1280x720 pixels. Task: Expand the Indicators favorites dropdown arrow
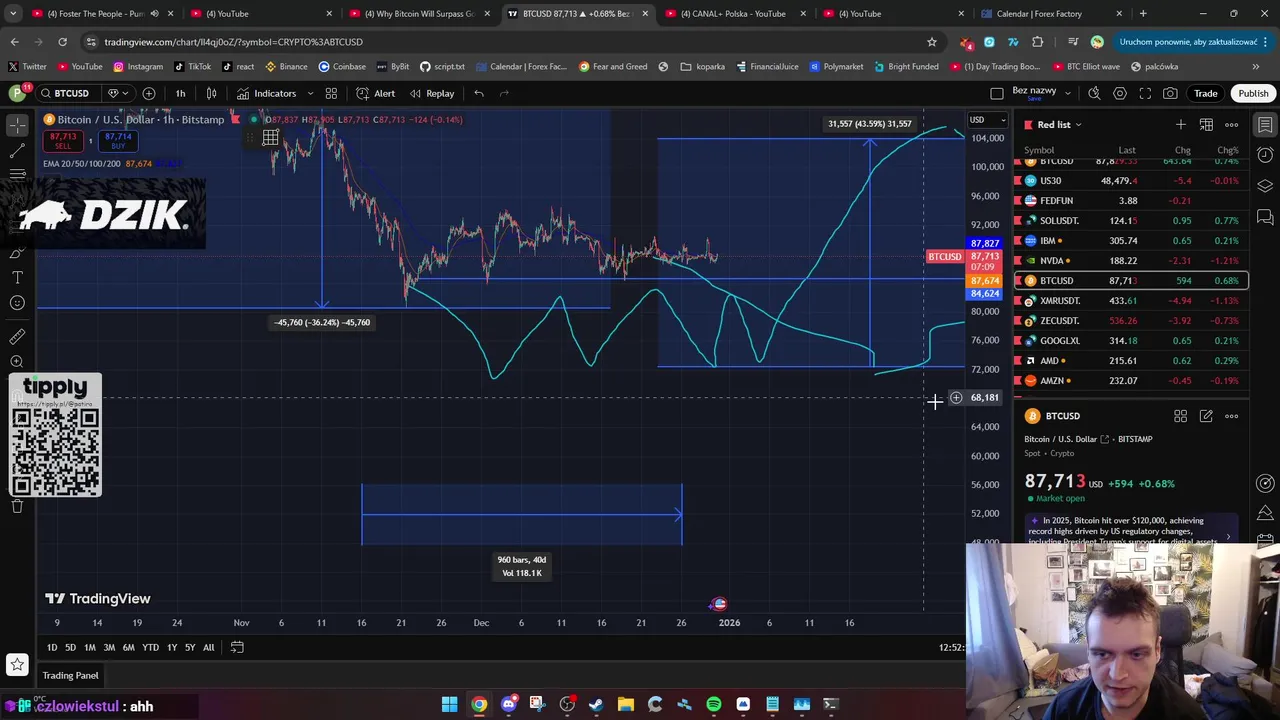pos(310,93)
